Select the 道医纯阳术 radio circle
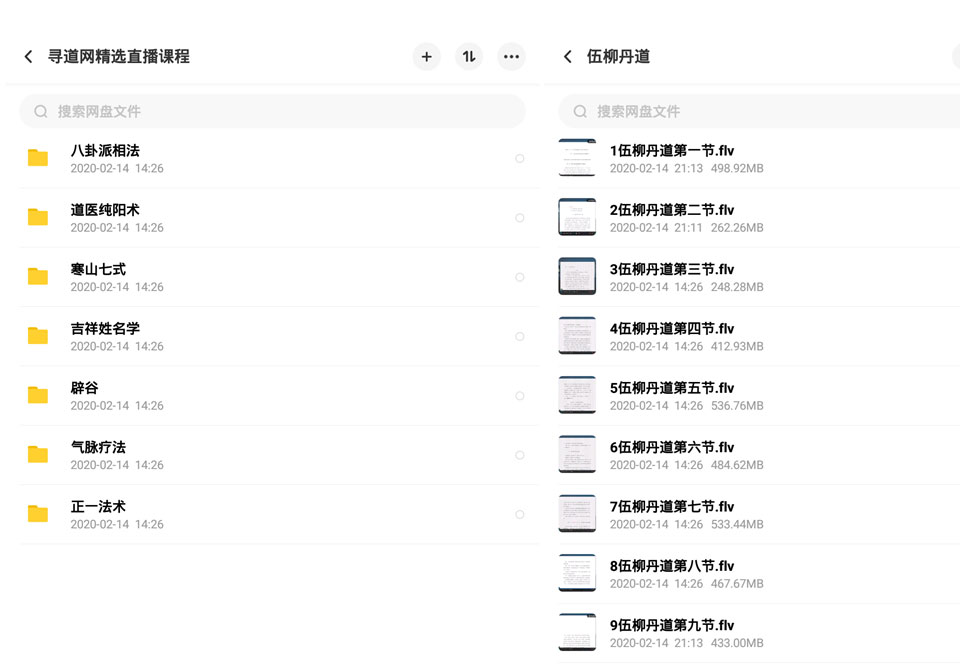 point(520,218)
